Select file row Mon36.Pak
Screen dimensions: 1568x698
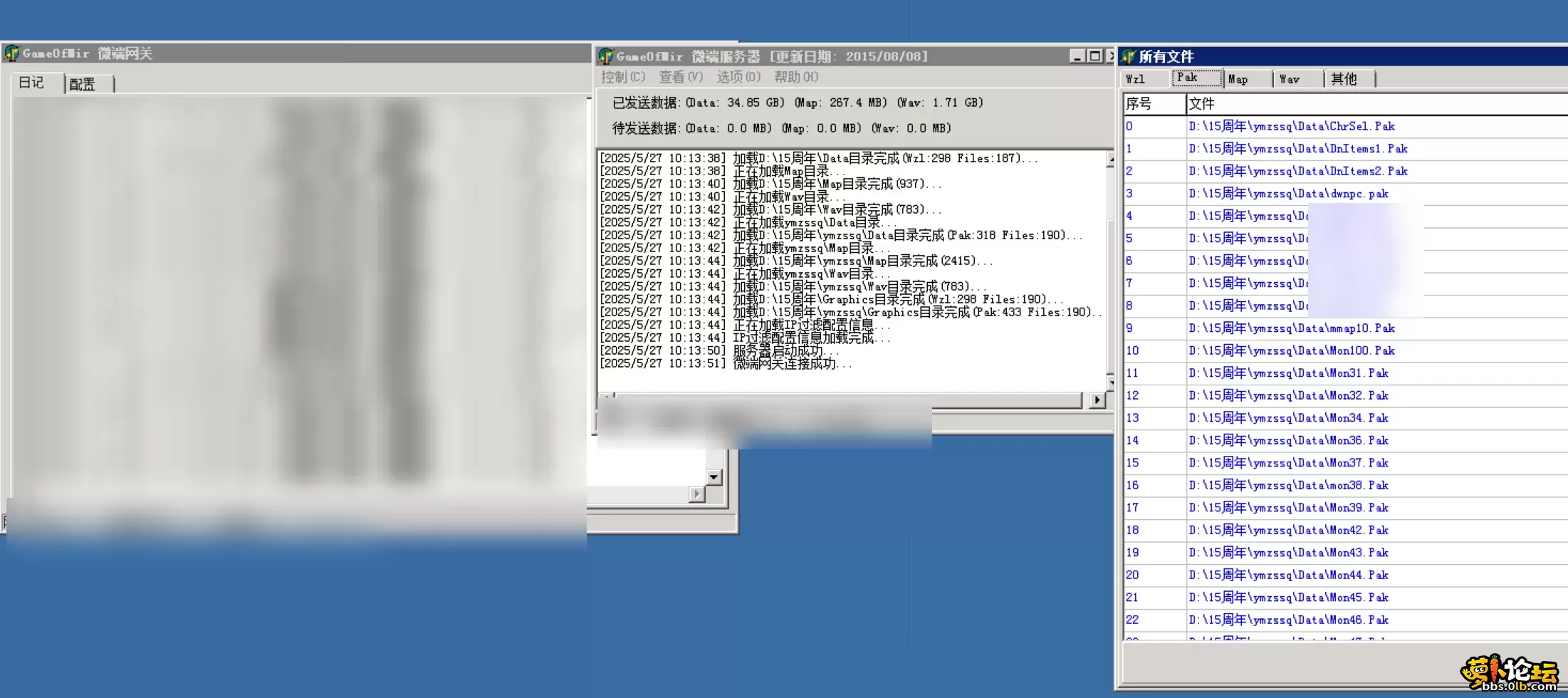pyautogui.click(x=1346, y=440)
